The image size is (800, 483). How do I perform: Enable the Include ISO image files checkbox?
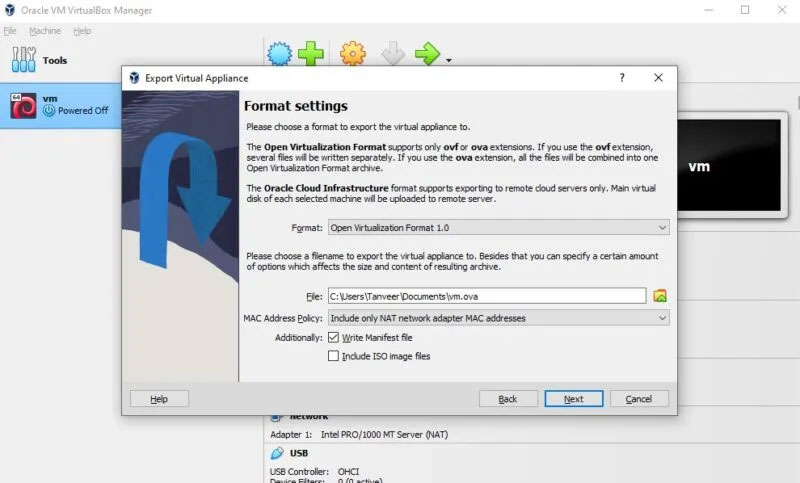click(x=333, y=355)
